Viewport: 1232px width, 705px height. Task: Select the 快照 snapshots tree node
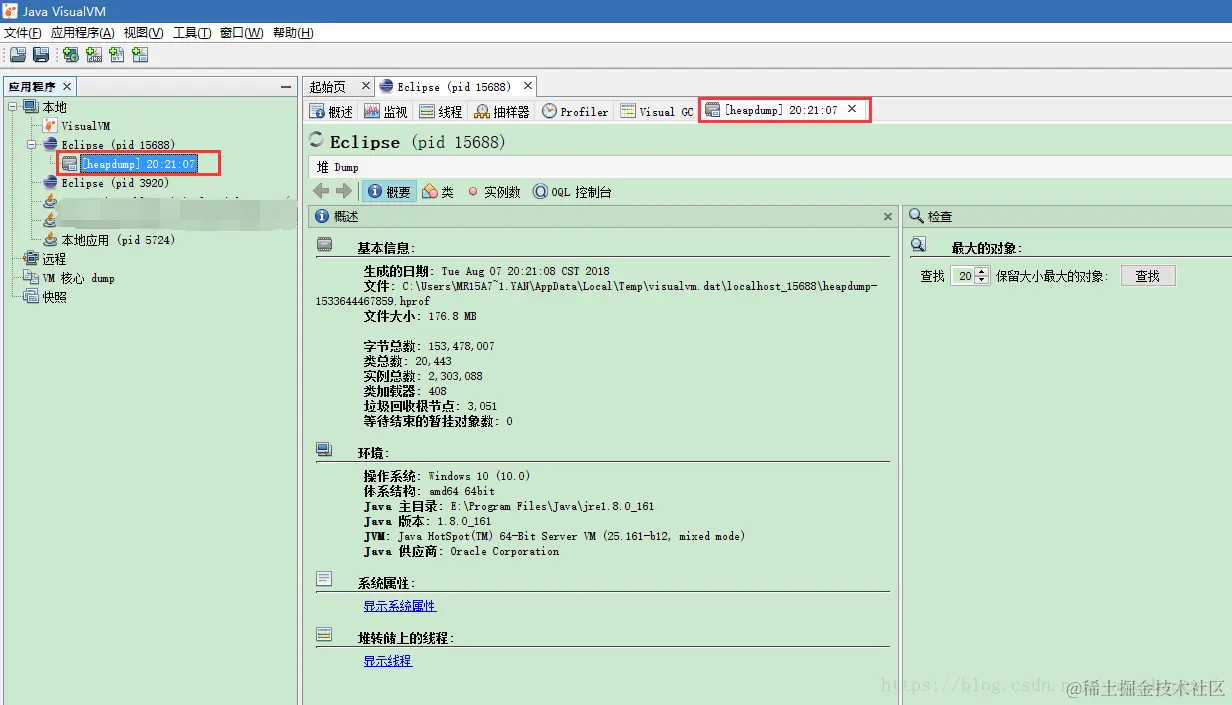54,297
